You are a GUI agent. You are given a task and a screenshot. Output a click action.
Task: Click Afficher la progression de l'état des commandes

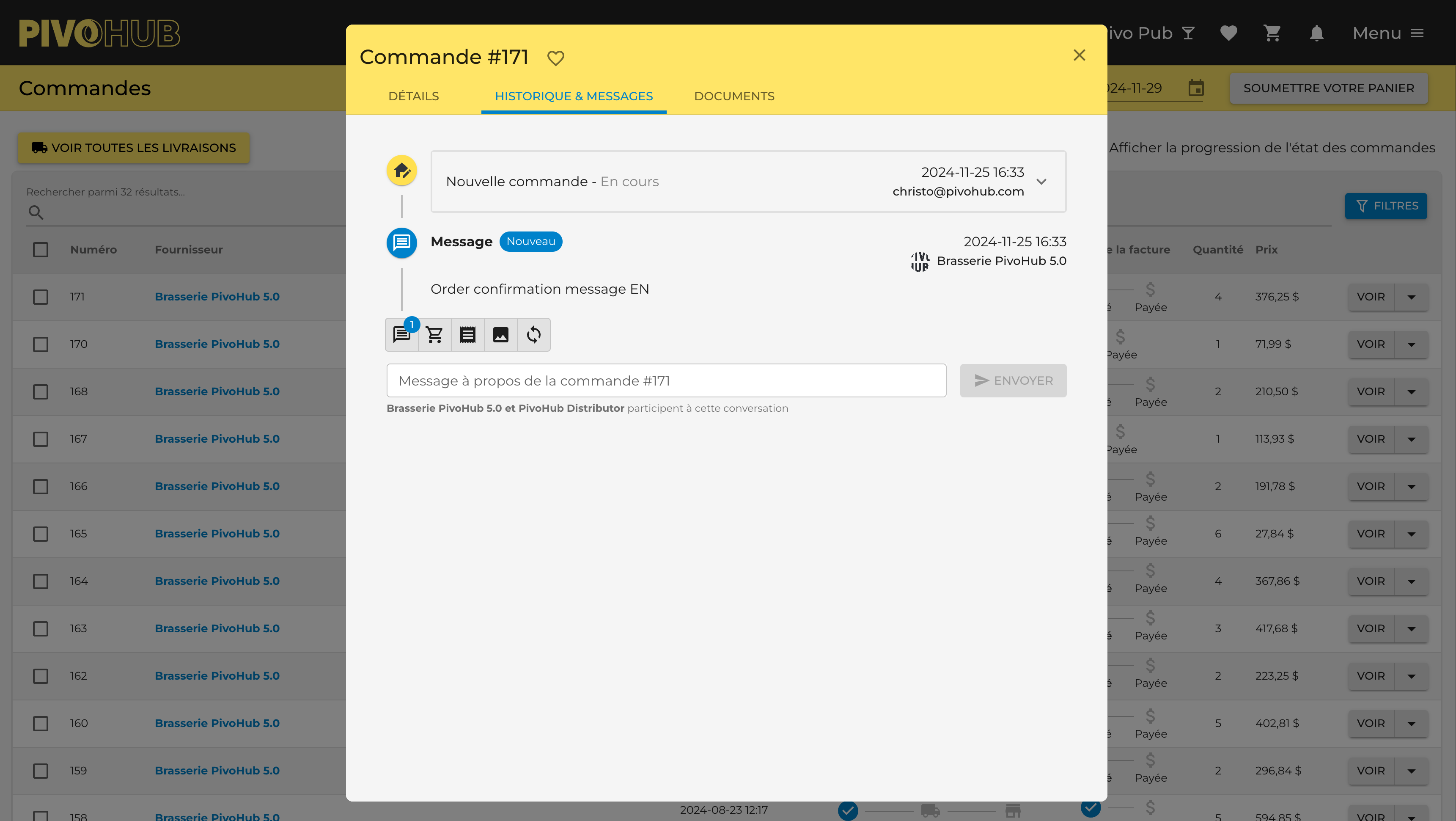(1272, 148)
